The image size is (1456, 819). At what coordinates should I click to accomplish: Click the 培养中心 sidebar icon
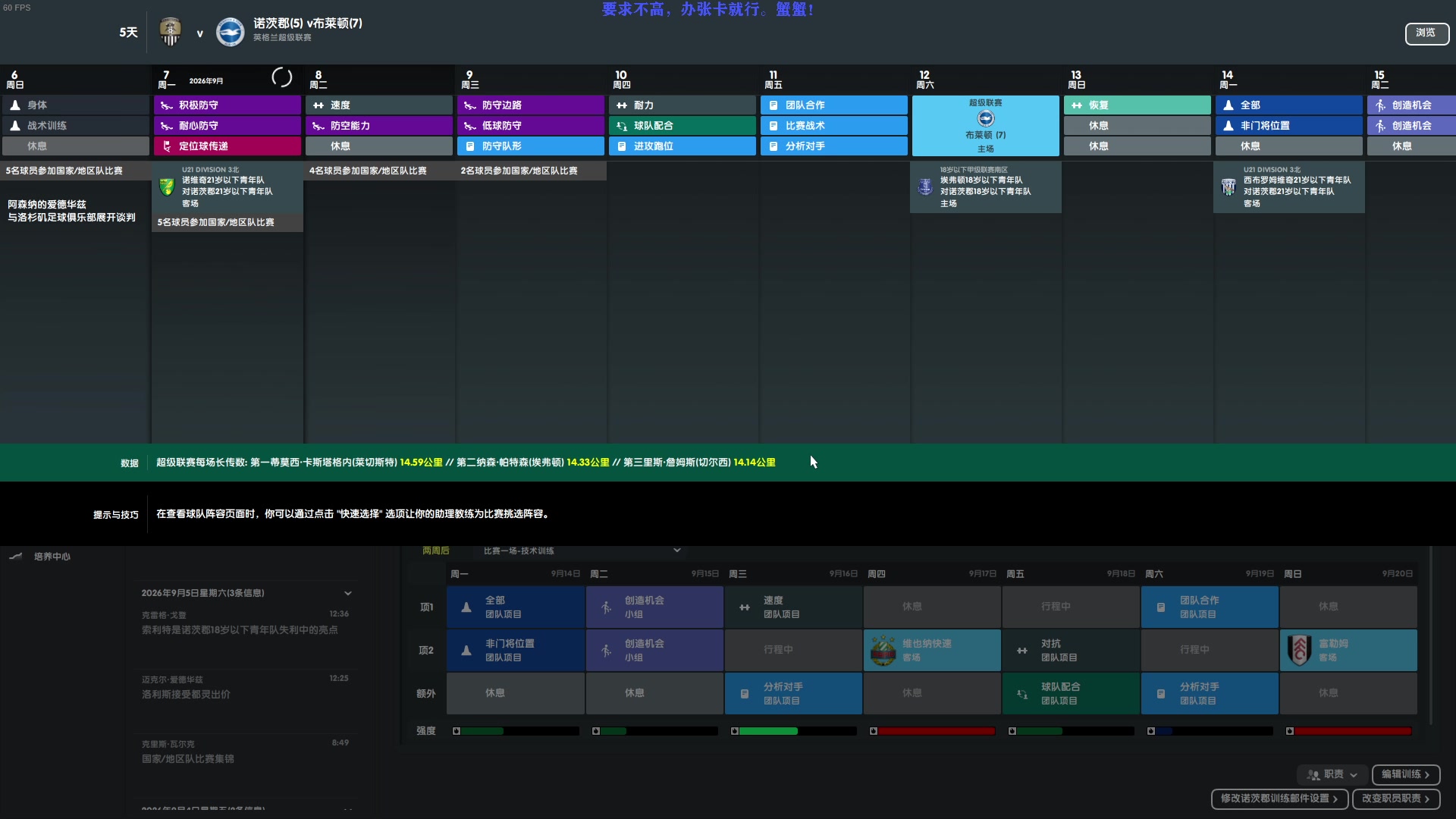[x=16, y=557]
